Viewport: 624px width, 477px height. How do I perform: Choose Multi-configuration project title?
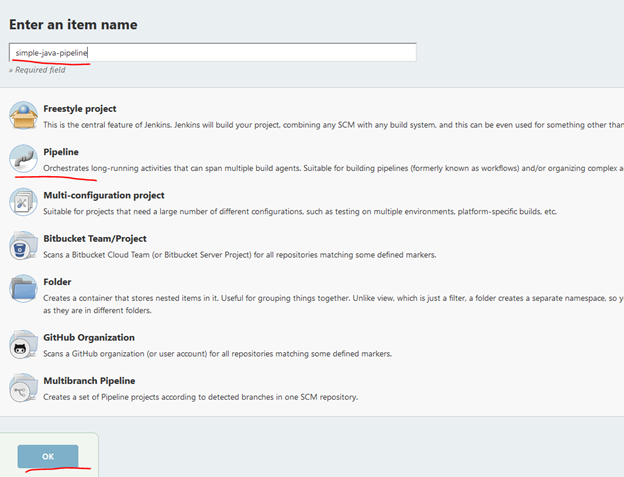(104, 195)
